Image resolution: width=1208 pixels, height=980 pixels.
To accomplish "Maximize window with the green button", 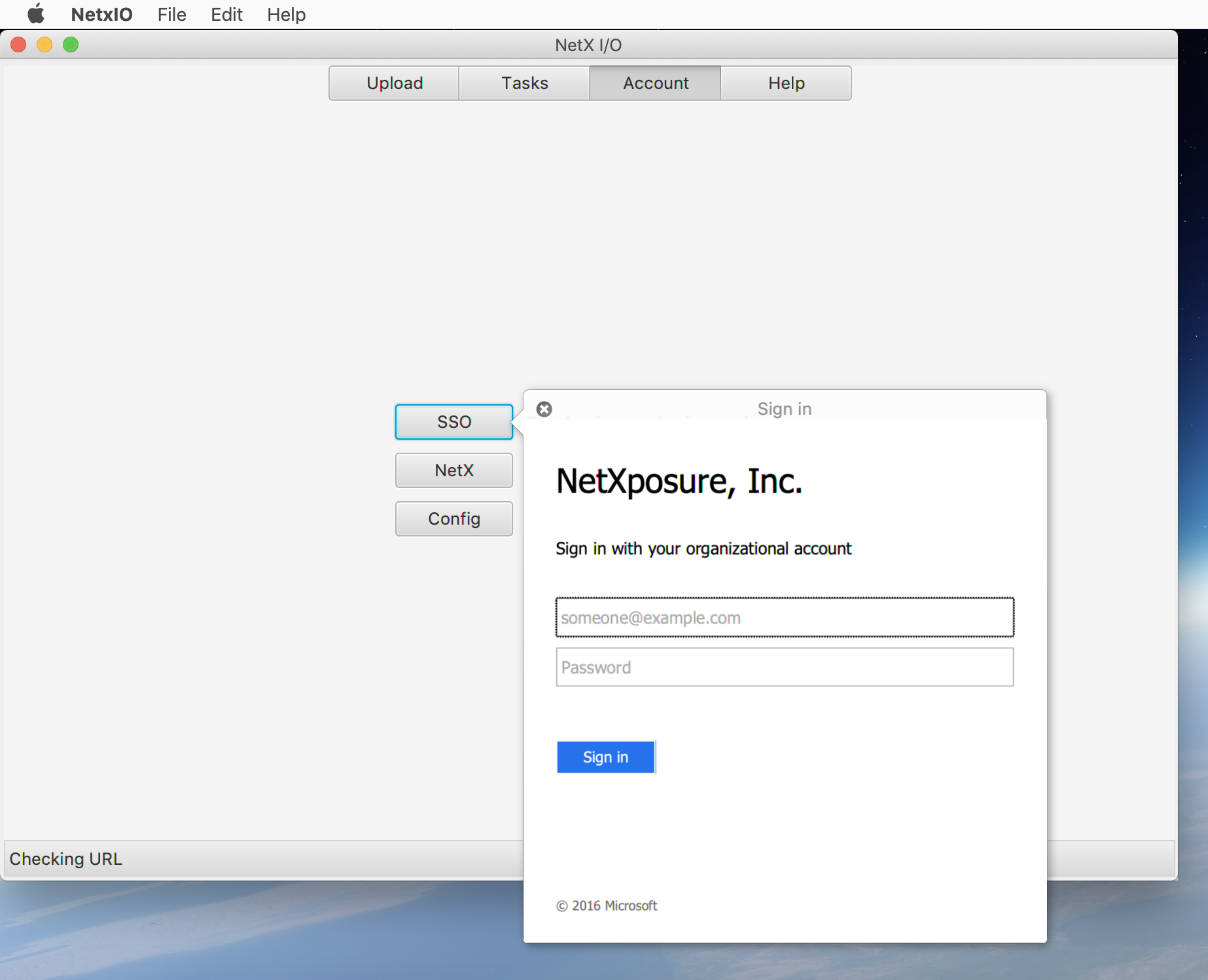I will tap(71, 44).
